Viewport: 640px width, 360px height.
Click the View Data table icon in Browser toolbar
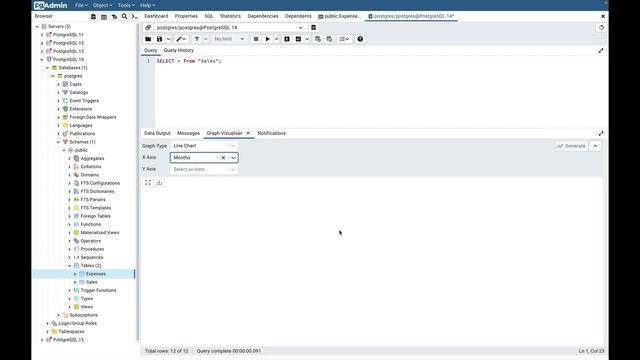point(104,16)
